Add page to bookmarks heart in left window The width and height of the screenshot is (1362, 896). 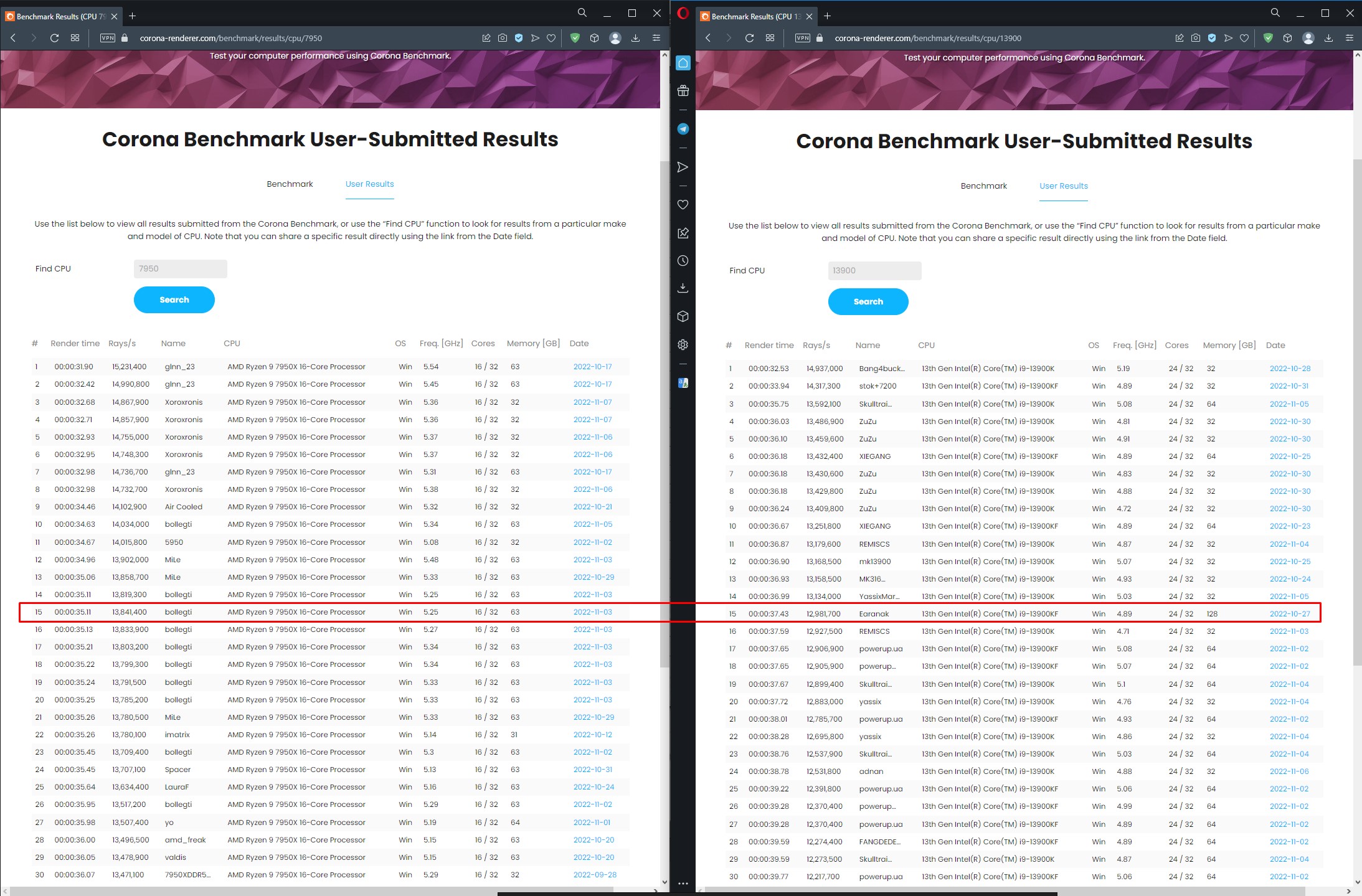(x=551, y=38)
